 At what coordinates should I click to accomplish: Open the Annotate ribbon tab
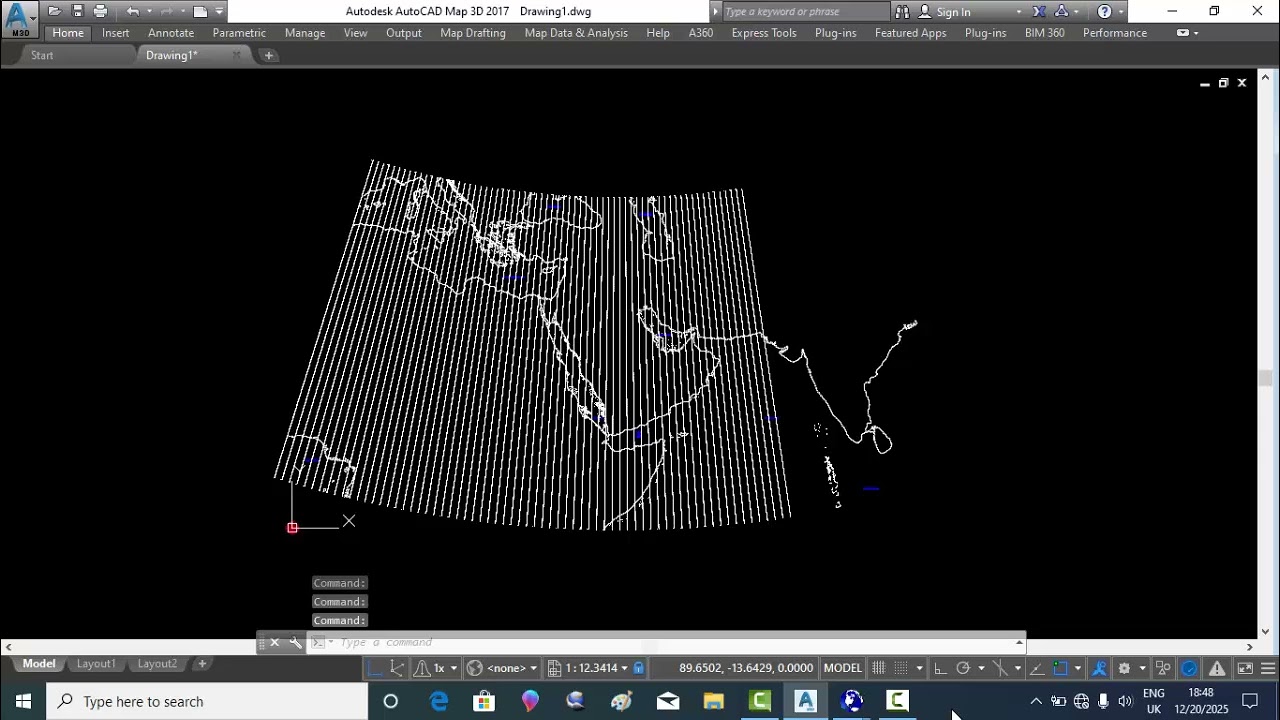(171, 33)
